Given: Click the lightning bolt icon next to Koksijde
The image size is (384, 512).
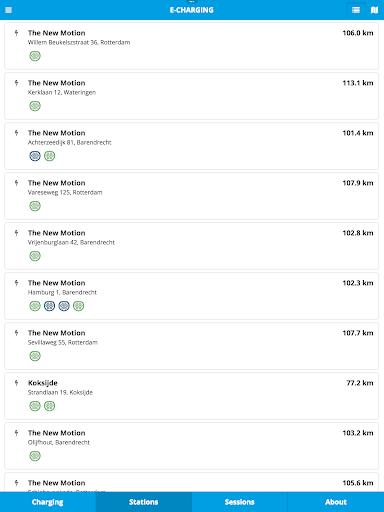Looking at the screenshot, I should [16, 383].
